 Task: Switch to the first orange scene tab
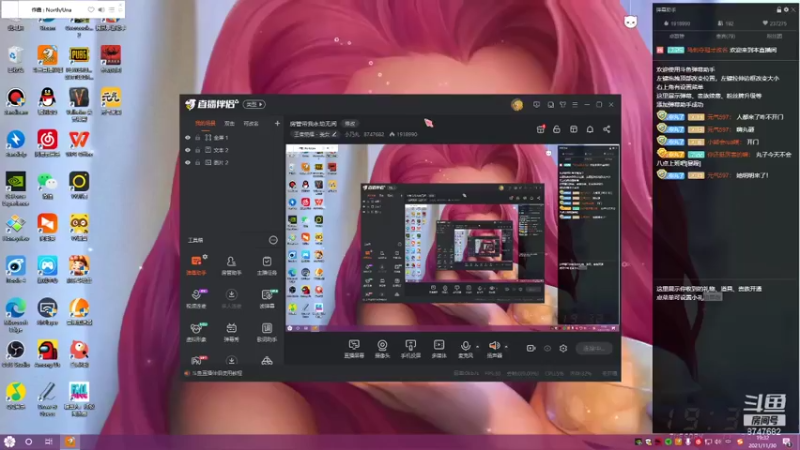(205, 123)
